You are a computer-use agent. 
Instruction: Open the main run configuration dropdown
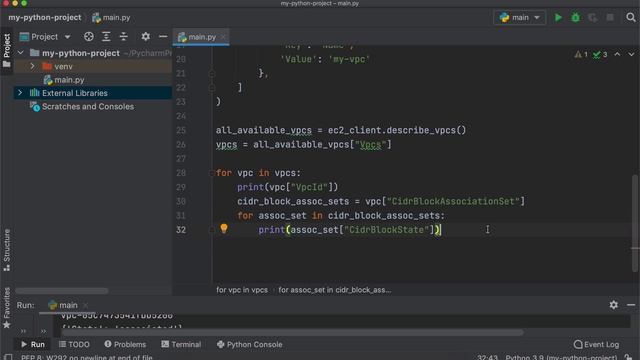(x=520, y=18)
